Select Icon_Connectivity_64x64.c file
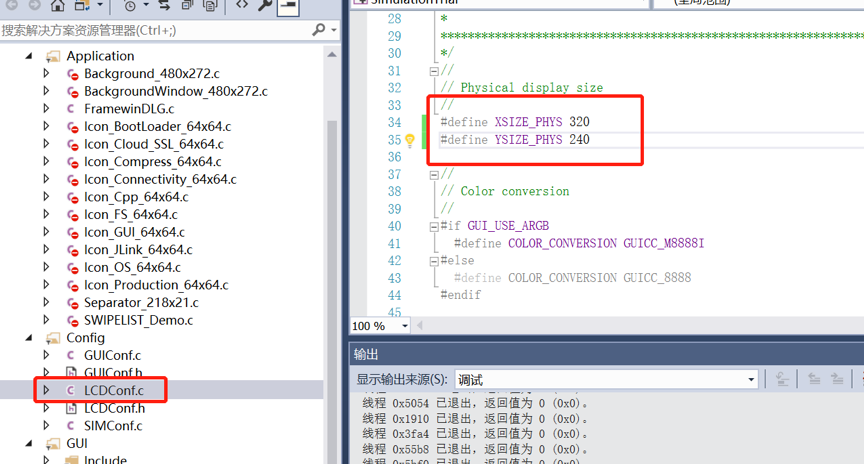Viewport: 864px width, 464px height. pos(160,180)
